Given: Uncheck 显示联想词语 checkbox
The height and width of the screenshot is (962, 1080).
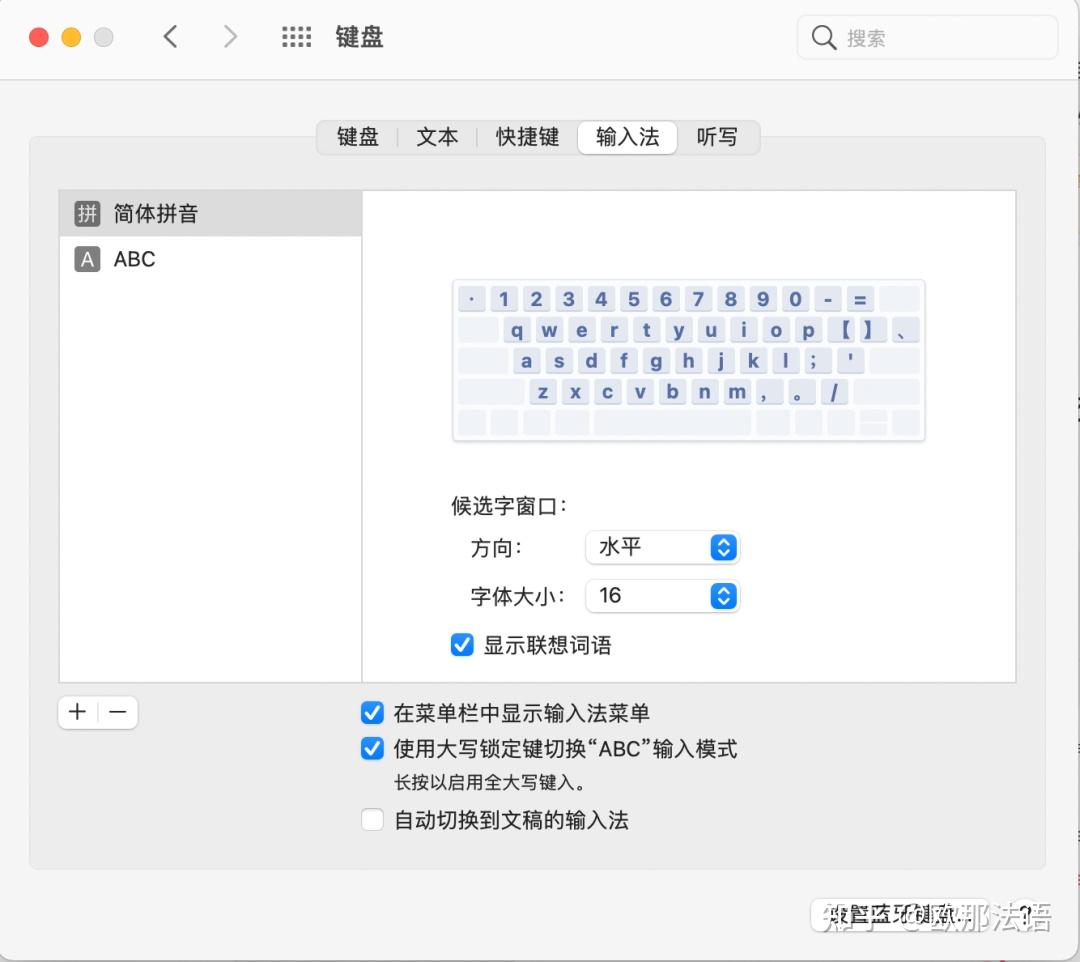Looking at the screenshot, I should [462, 645].
